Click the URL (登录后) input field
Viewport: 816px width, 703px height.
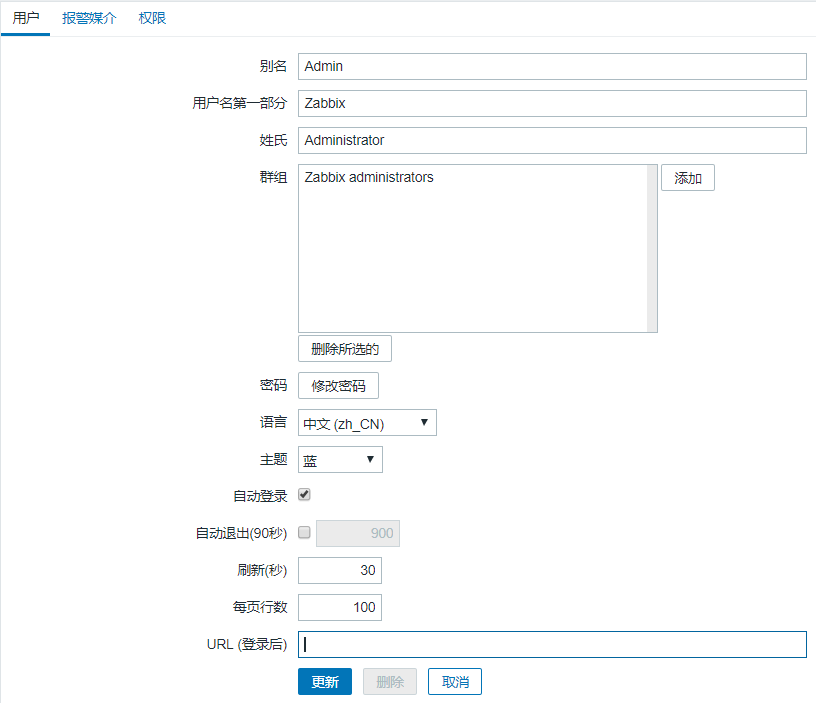click(552, 644)
